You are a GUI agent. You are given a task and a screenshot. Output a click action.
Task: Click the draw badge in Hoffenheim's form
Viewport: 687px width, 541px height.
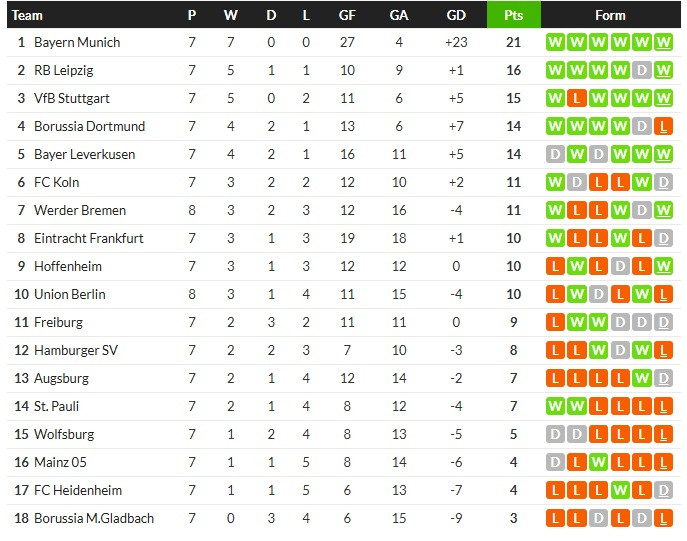click(621, 266)
